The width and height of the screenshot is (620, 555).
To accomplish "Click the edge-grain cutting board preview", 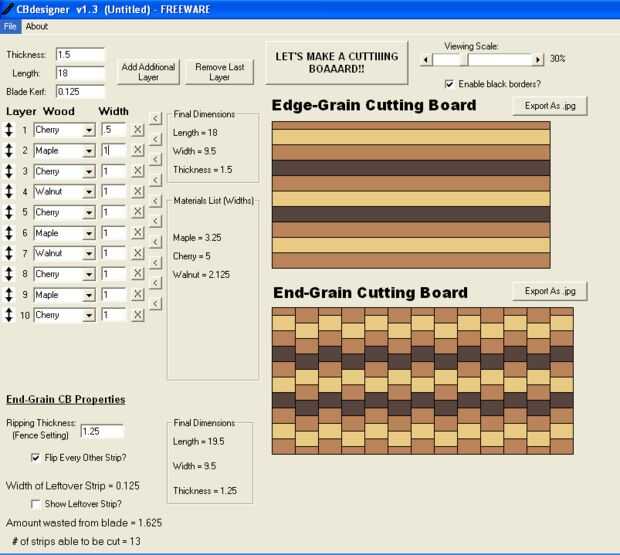I will 411,195.
